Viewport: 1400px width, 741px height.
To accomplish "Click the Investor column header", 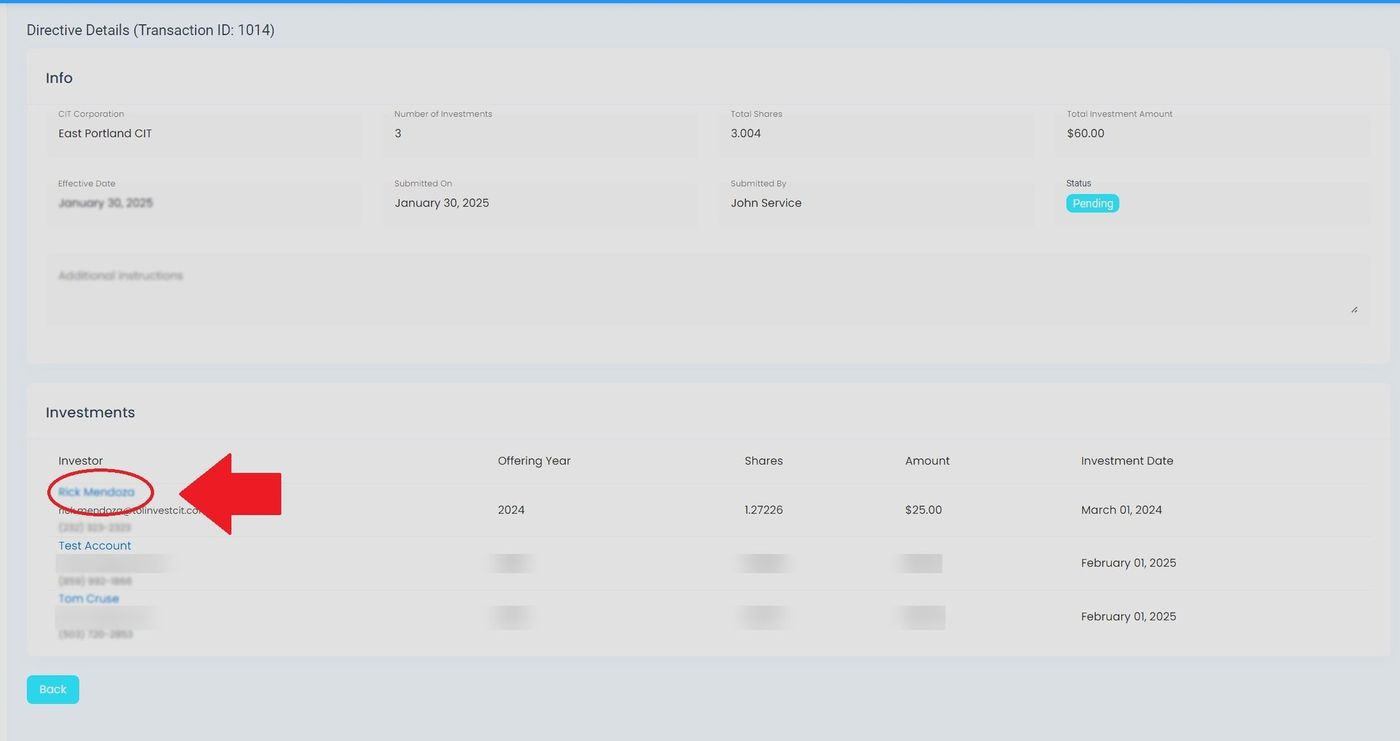I will [x=81, y=461].
